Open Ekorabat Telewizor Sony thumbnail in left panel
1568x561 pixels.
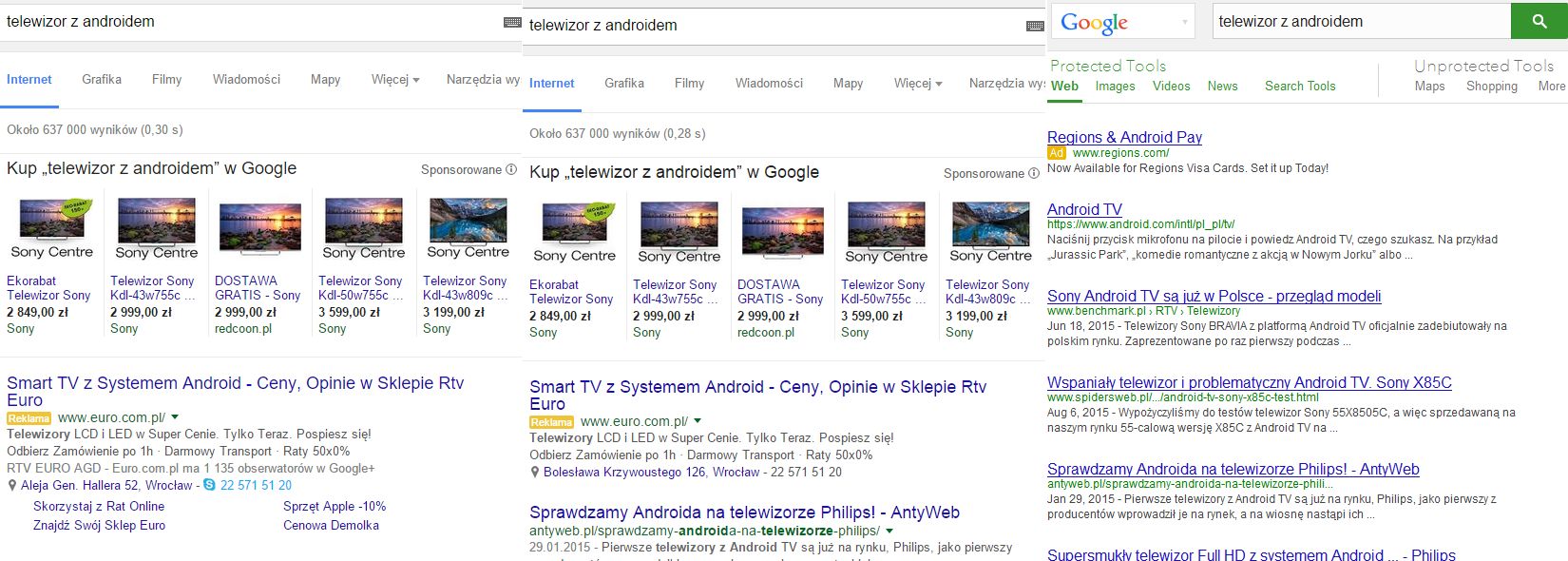click(52, 229)
